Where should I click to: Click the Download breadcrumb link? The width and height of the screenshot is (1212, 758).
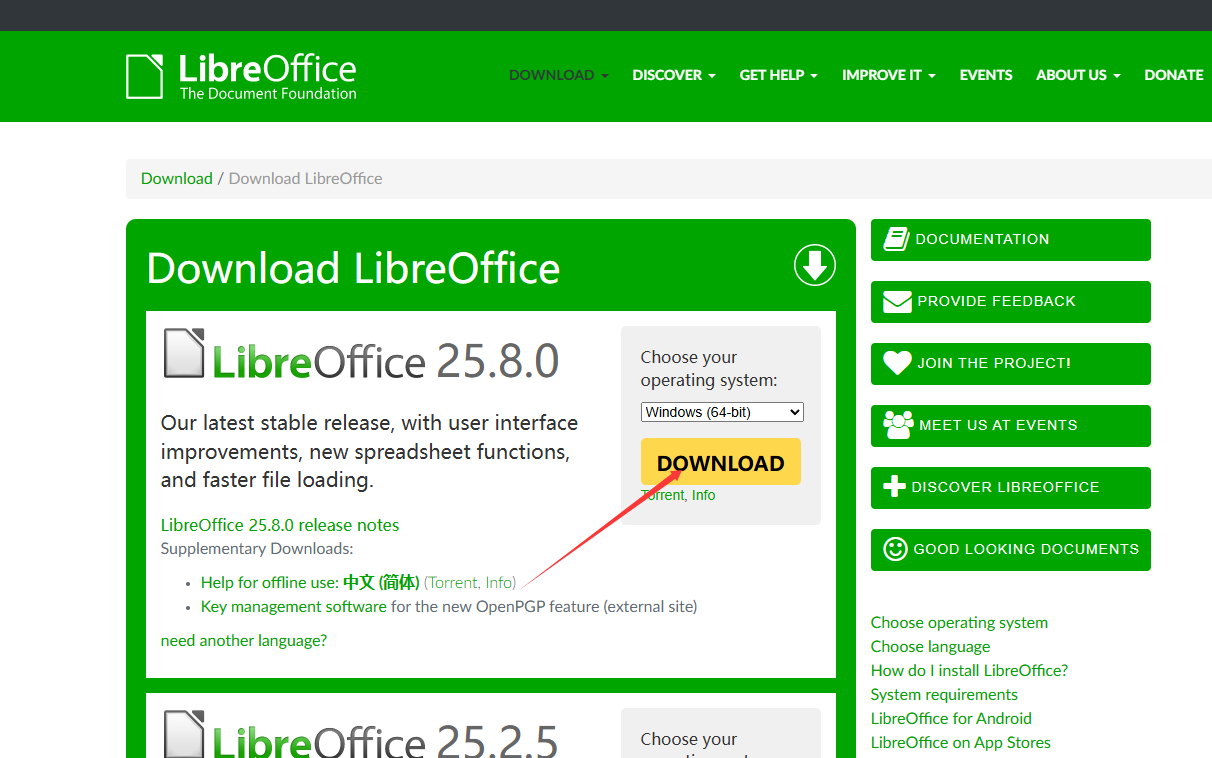click(176, 177)
